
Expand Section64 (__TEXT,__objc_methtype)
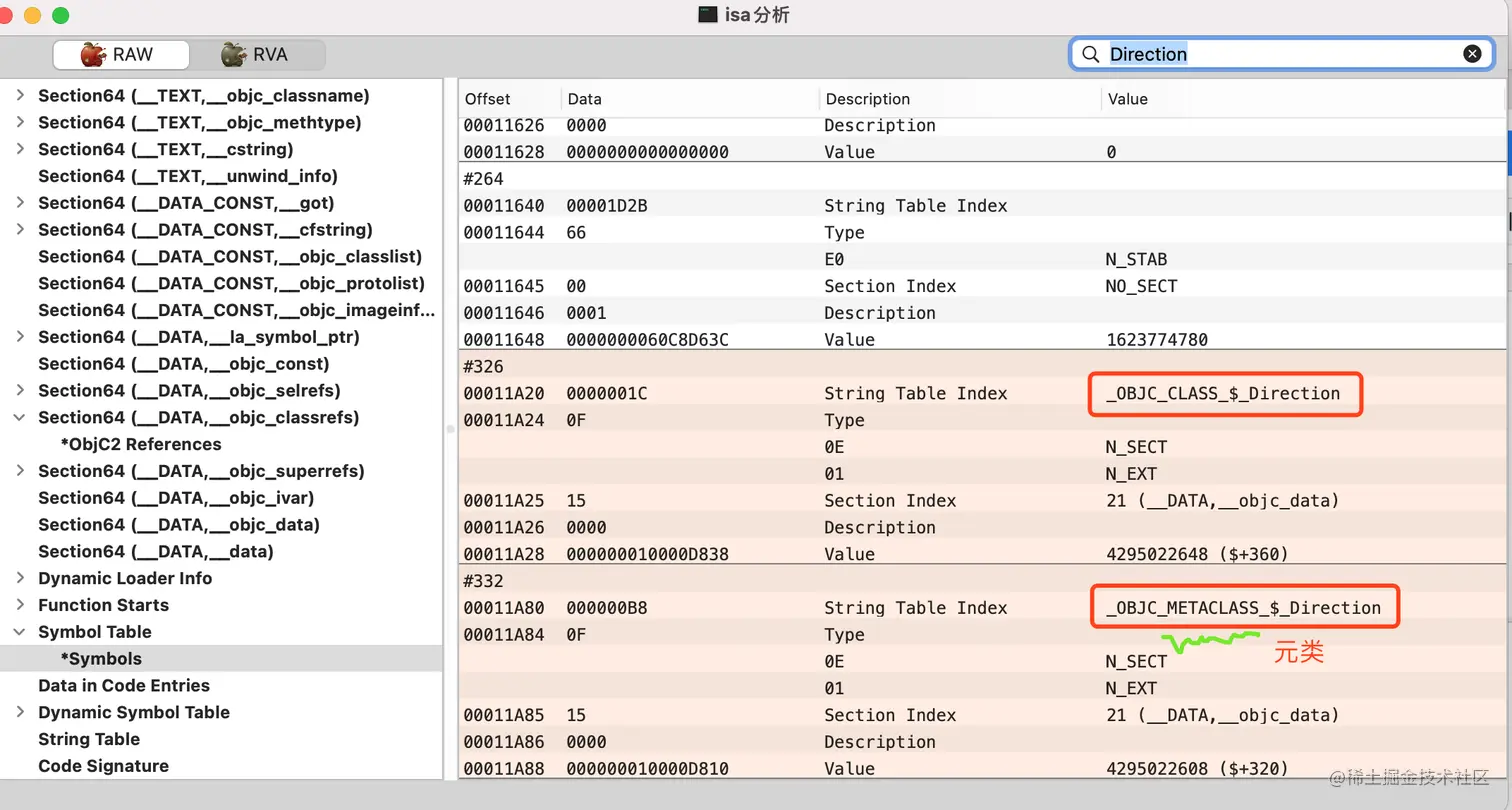coord(20,122)
